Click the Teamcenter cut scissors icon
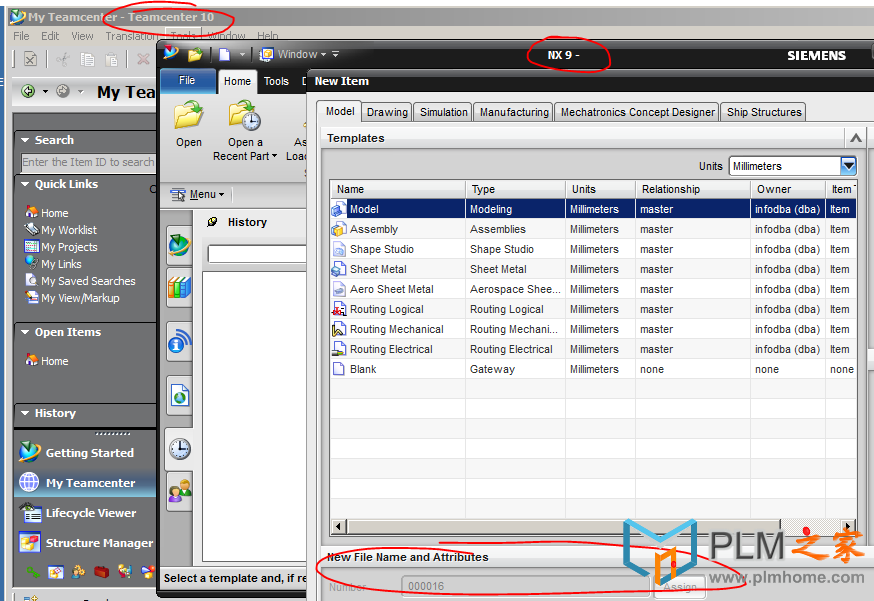This screenshot has width=874, height=601. (x=62, y=59)
